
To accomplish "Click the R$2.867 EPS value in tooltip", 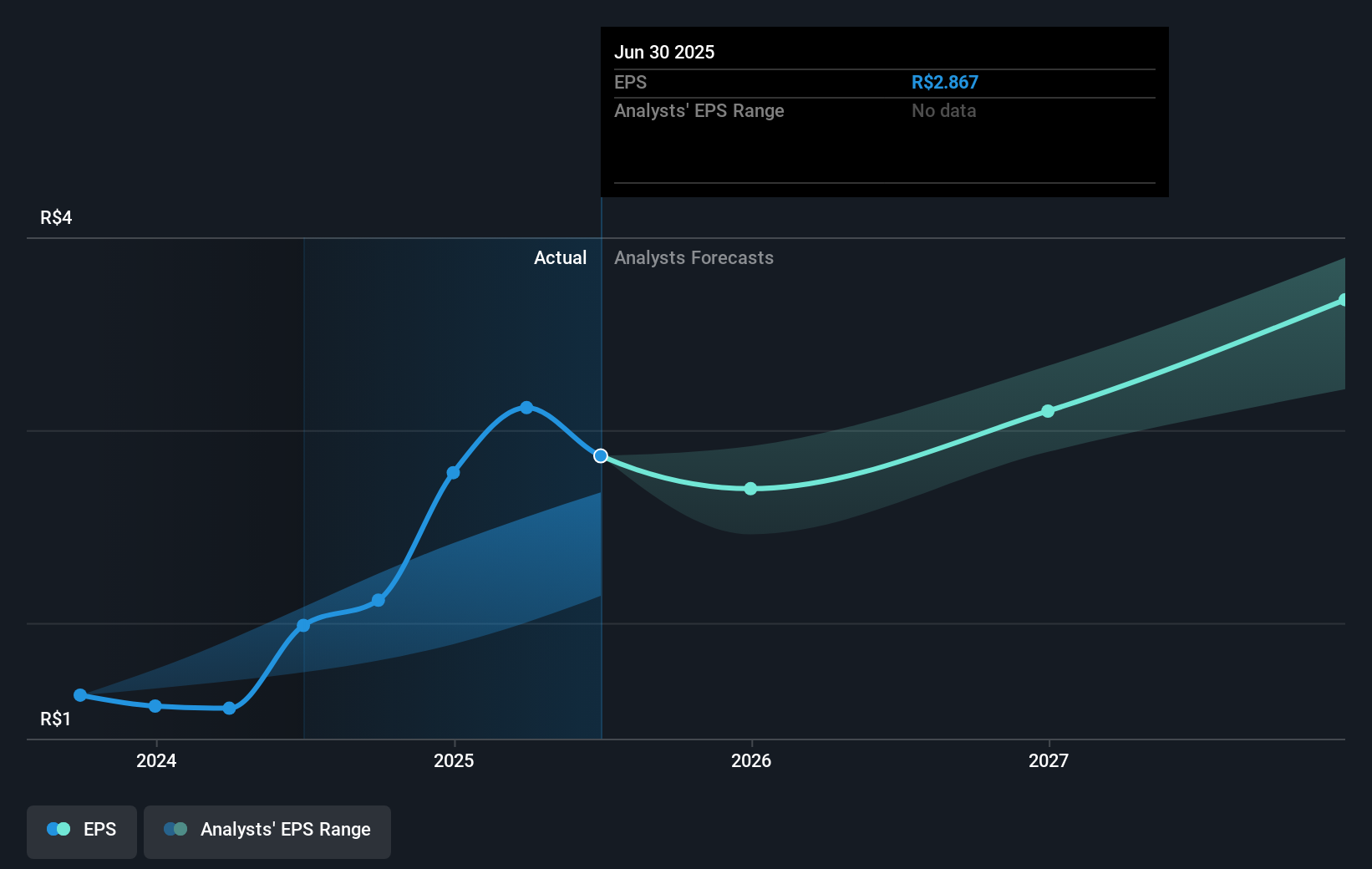I will point(945,82).
